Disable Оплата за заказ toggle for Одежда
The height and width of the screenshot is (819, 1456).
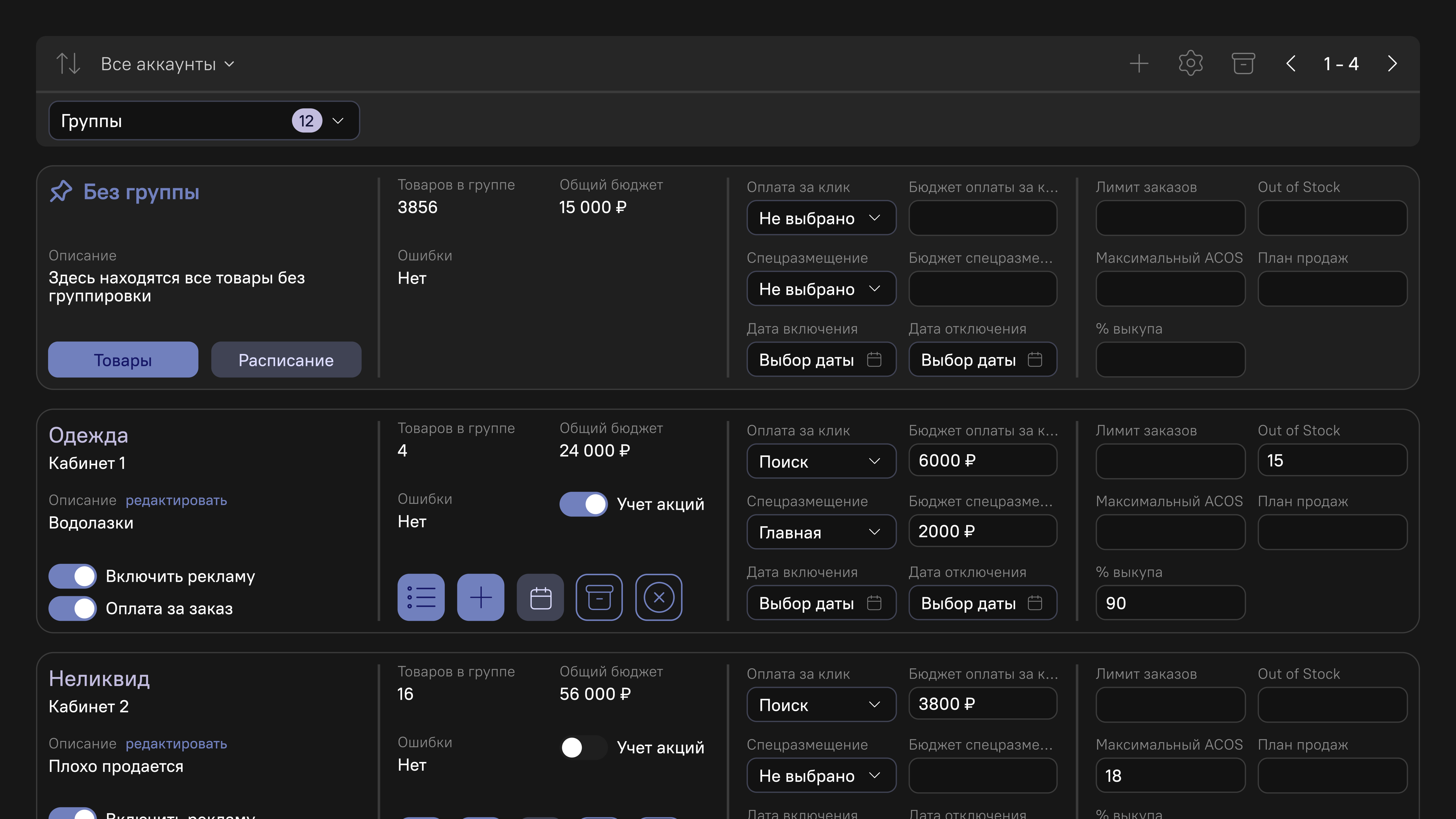[x=73, y=608]
